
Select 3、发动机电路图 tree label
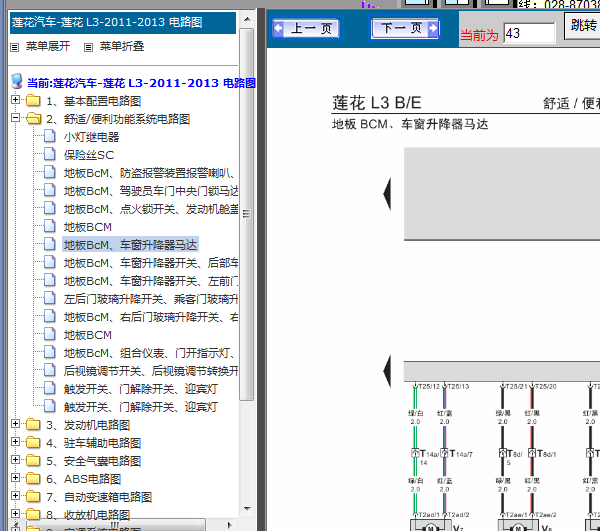click(x=88, y=425)
